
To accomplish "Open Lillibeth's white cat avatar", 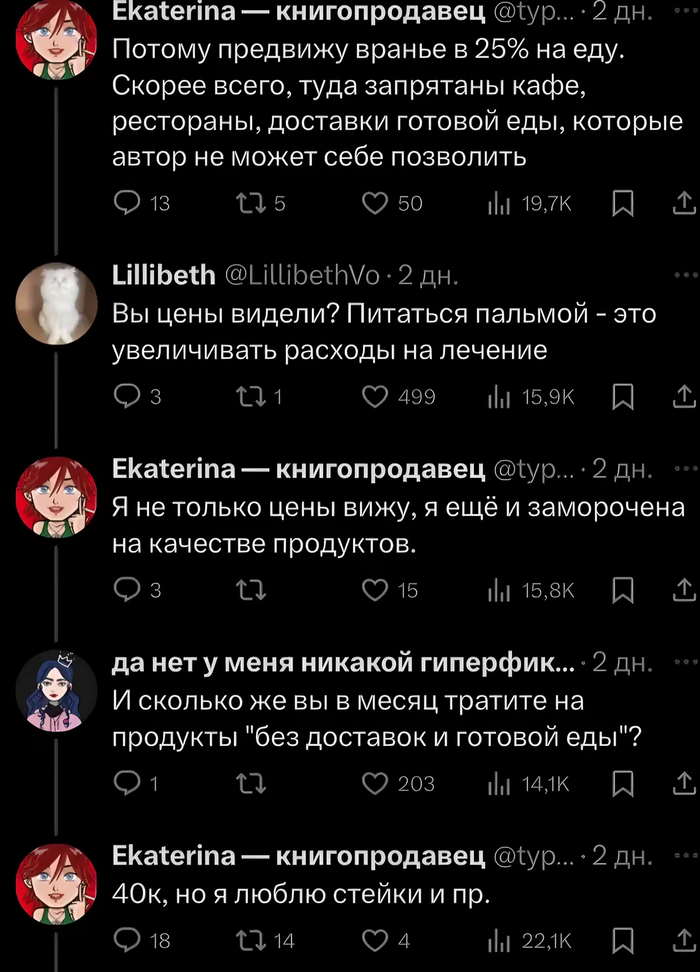I will (56, 304).
